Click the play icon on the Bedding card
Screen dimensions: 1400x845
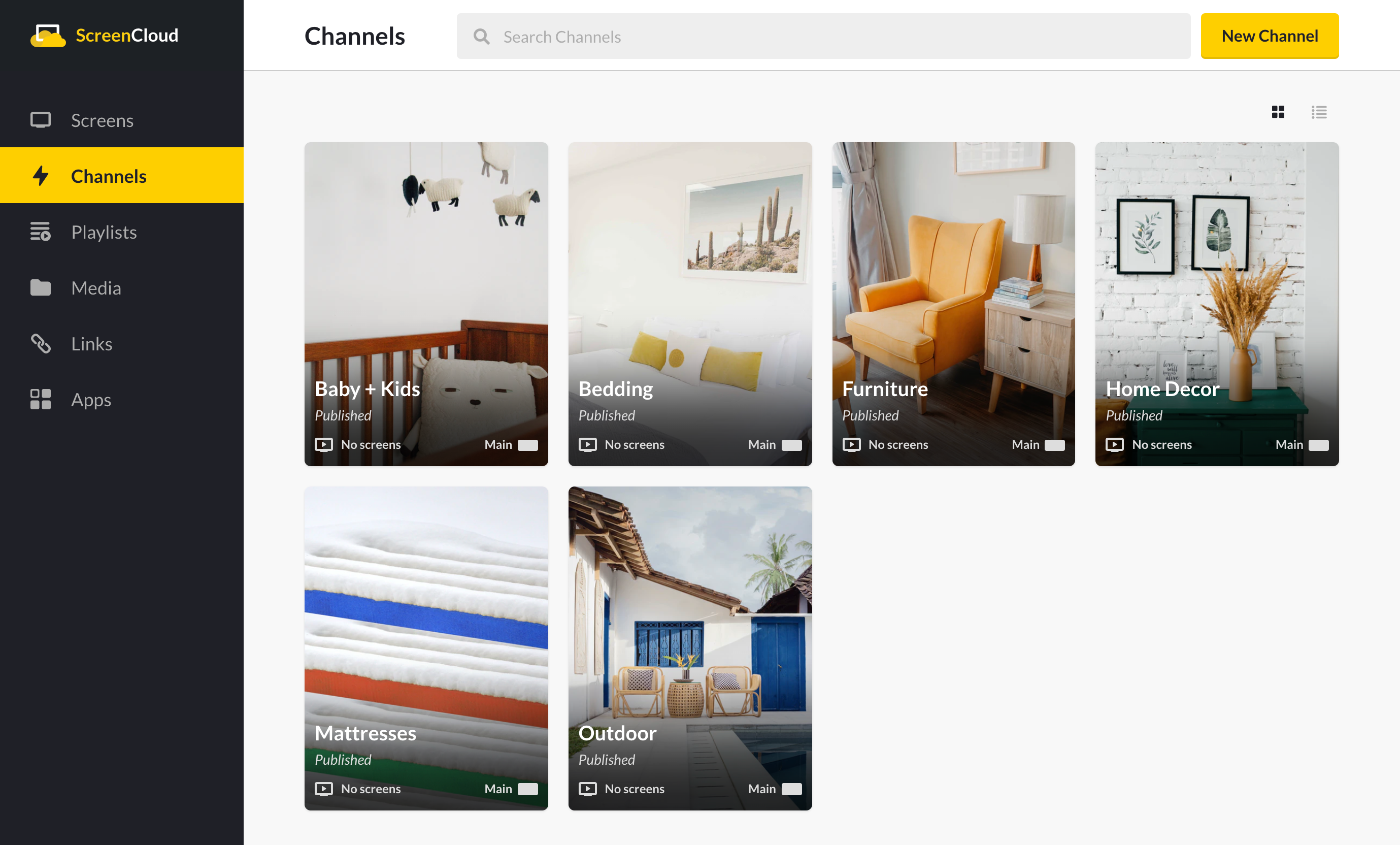[x=588, y=444]
